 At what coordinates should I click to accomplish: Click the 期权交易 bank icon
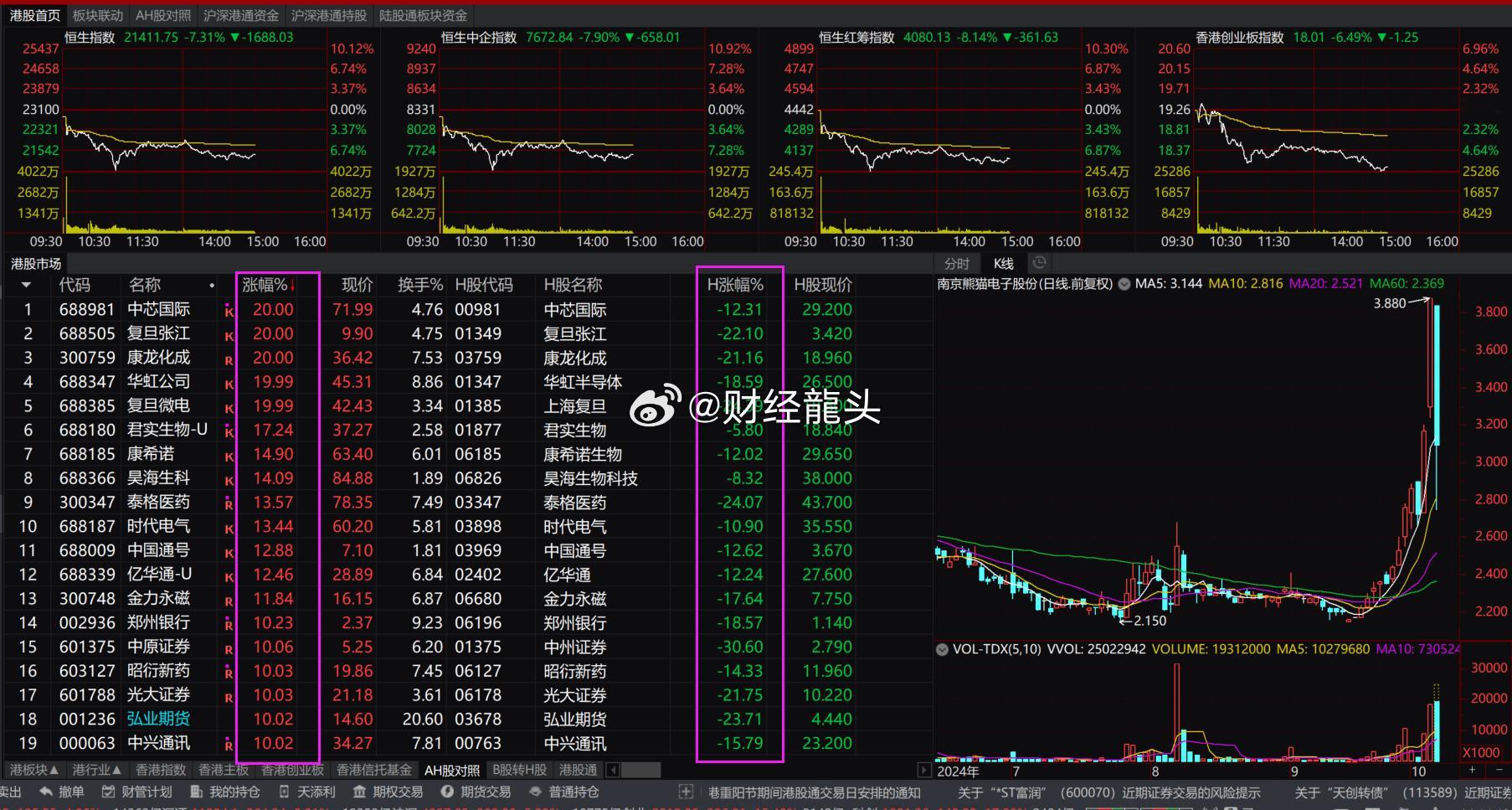click(x=359, y=792)
